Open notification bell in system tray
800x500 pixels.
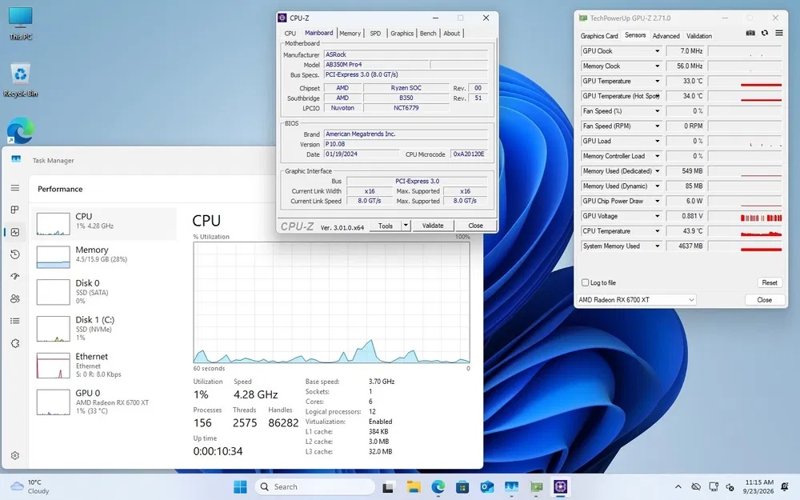[785, 487]
